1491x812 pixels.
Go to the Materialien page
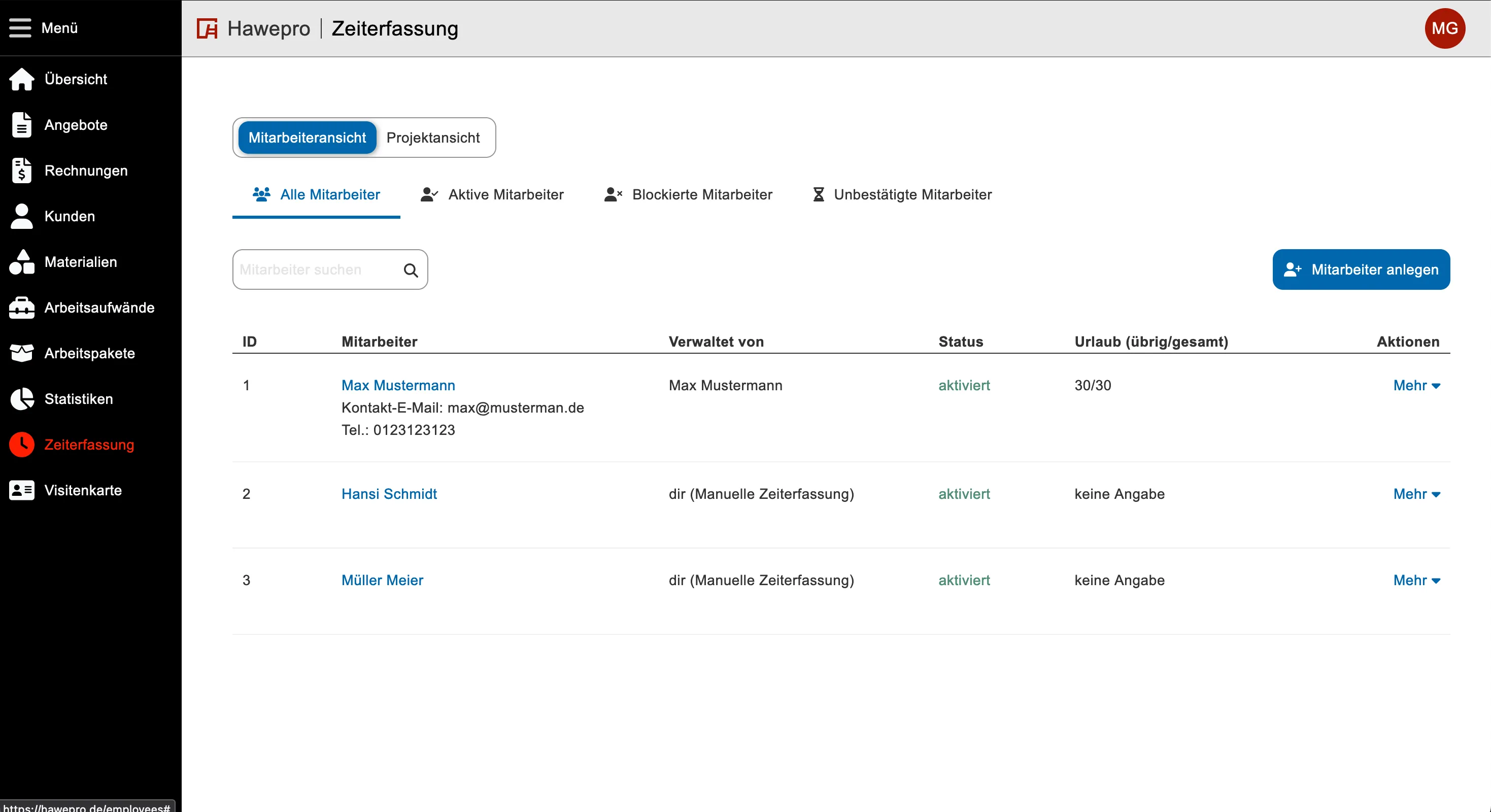click(81, 262)
